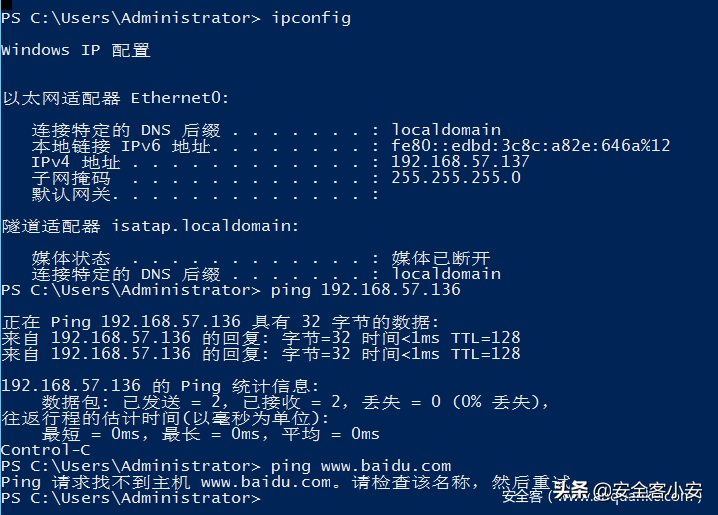Click the IPv6 link-local address fe80::edbd
This screenshot has height=515, width=718.
pyautogui.click(x=530, y=146)
